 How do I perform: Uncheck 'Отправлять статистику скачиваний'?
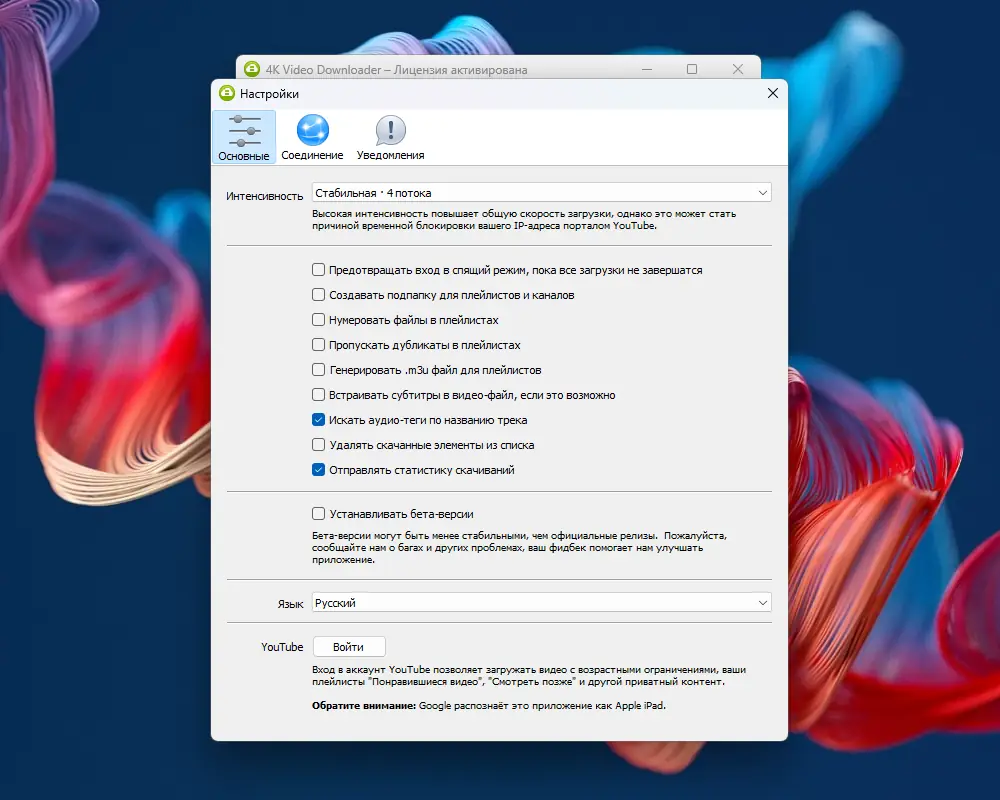tap(319, 470)
